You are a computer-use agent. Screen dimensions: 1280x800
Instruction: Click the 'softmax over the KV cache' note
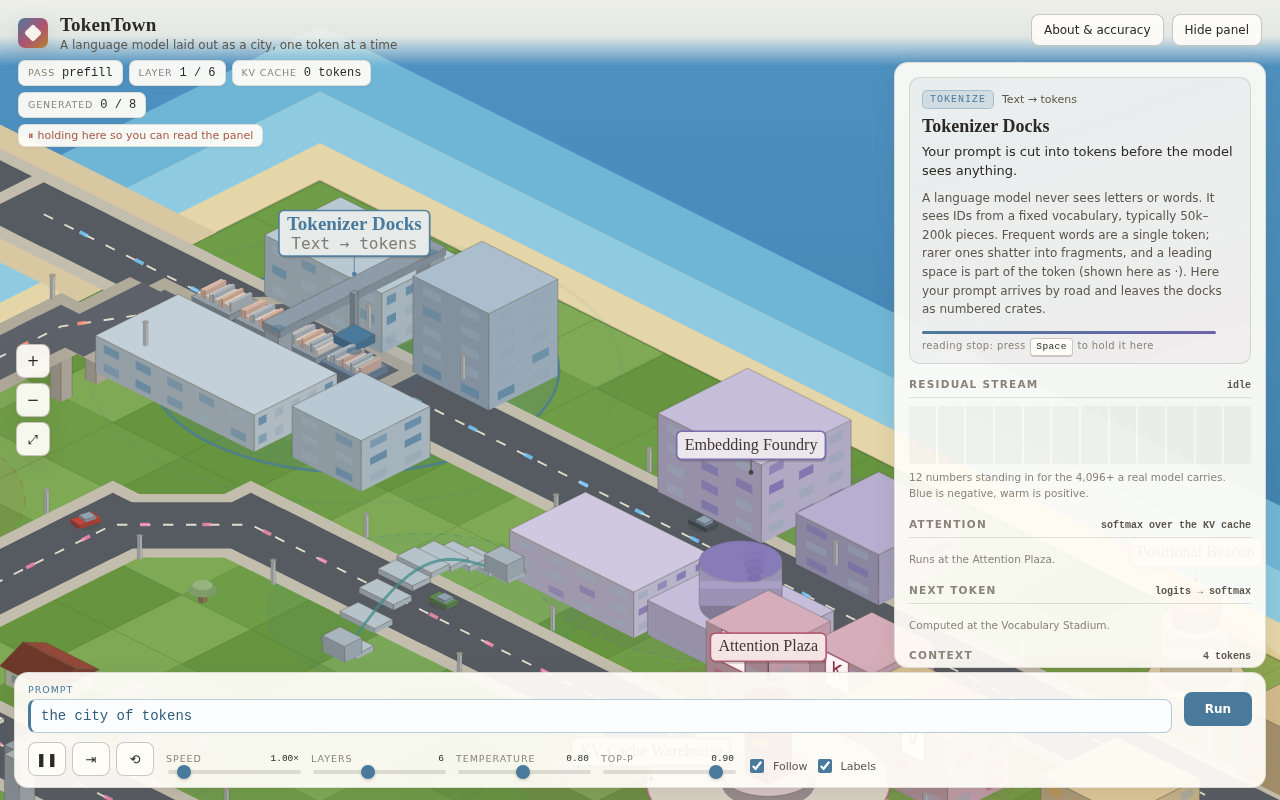(x=1176, y=525)
